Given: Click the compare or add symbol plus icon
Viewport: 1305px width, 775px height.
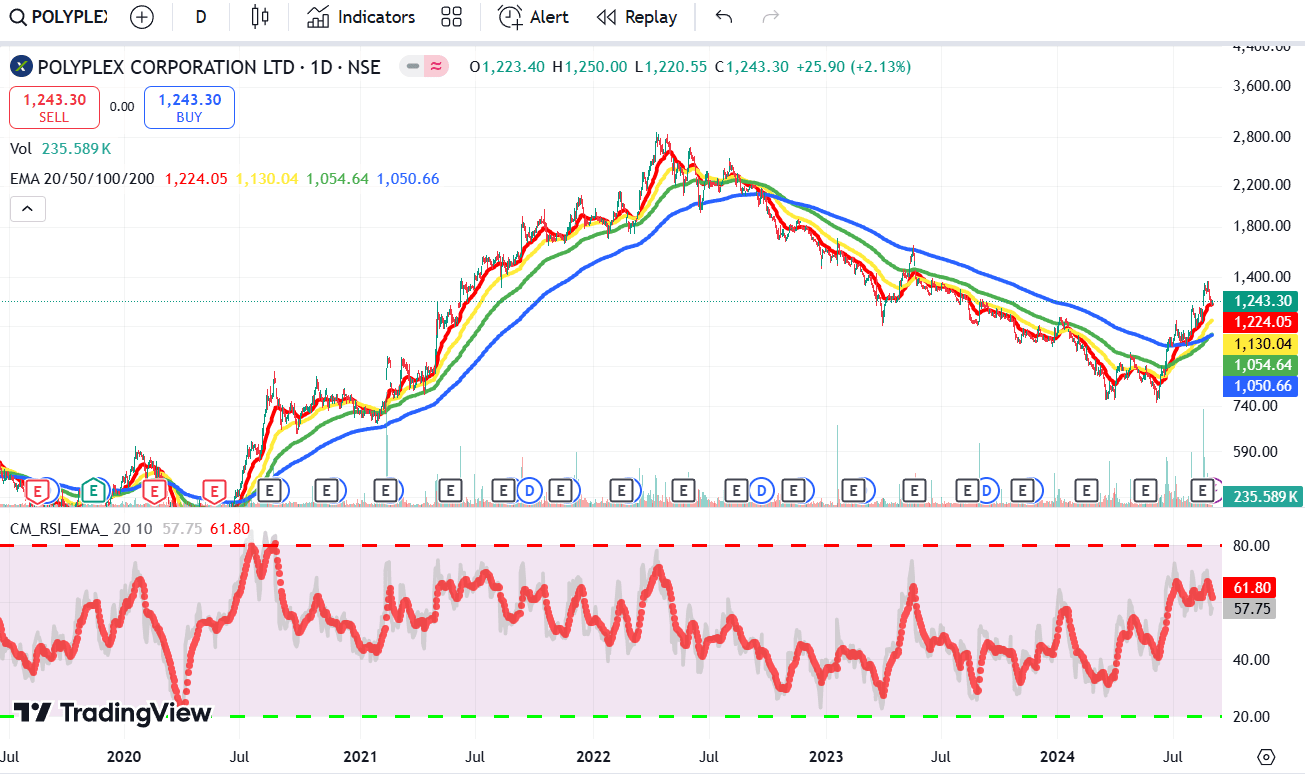Looking at the screenshot, I should pyautogui.click(x=142, y=17).
